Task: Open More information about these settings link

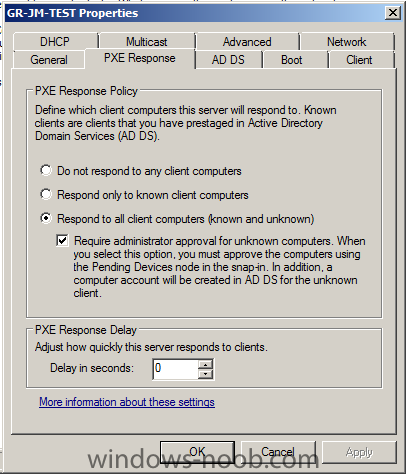Action: pos(127,402)
